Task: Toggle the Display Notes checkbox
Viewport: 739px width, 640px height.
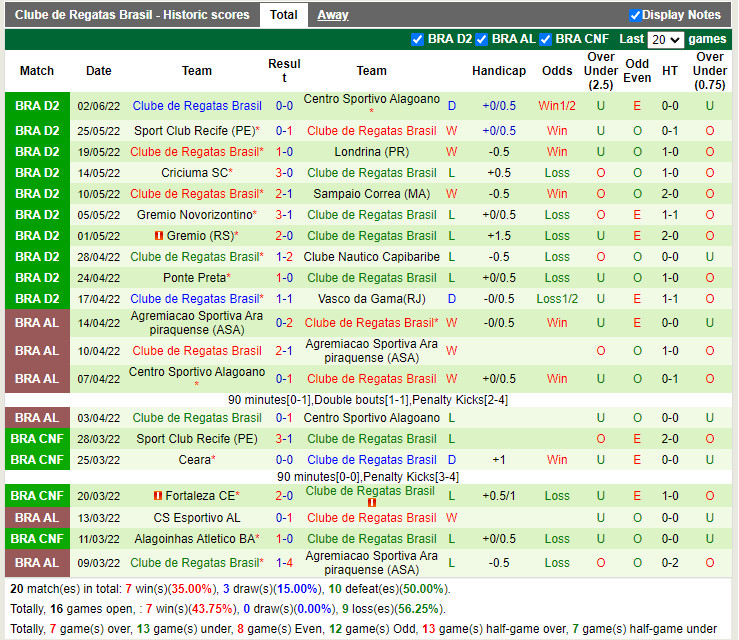Action: point(635,15)
